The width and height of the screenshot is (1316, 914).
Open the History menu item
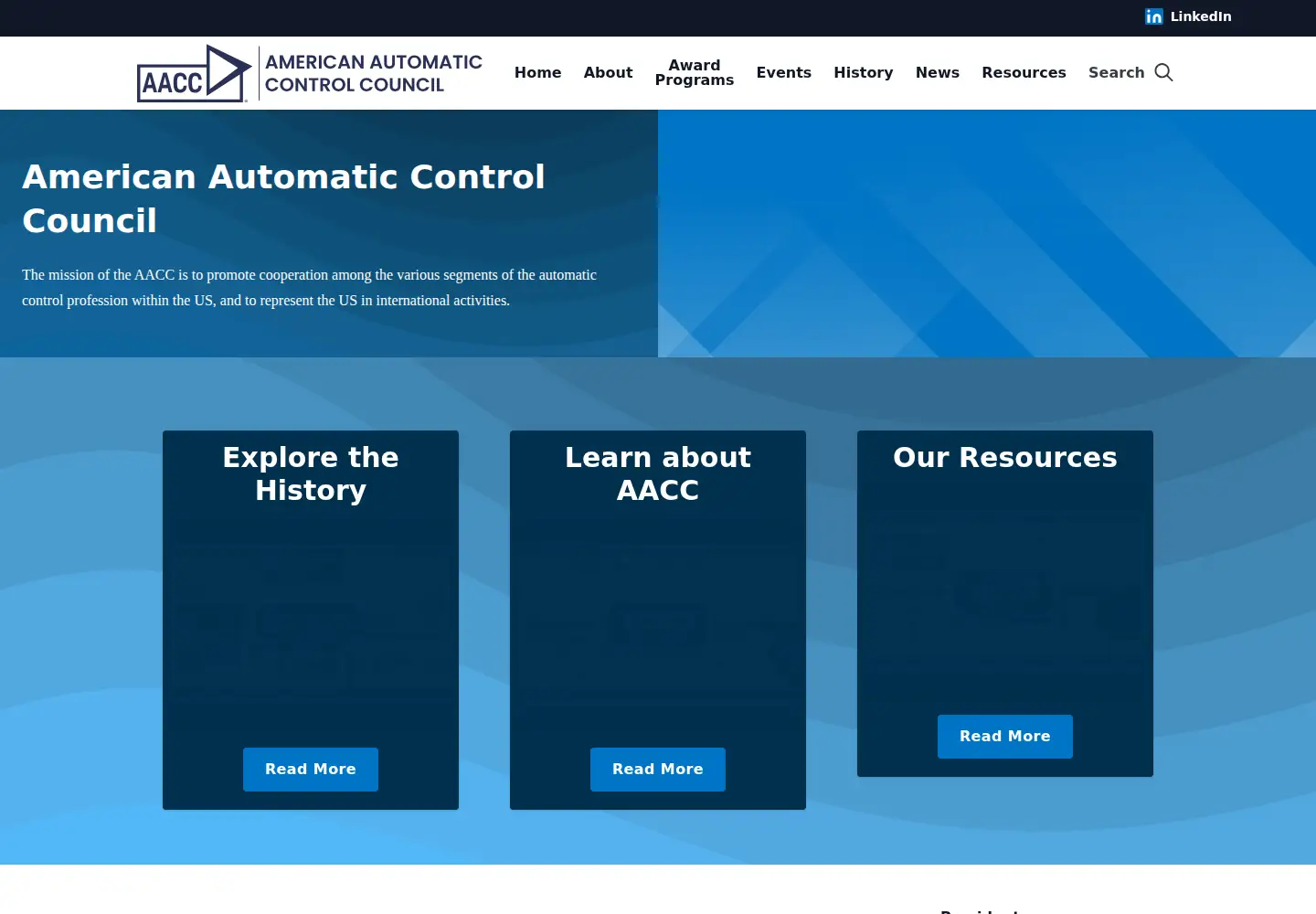[863, 72]
